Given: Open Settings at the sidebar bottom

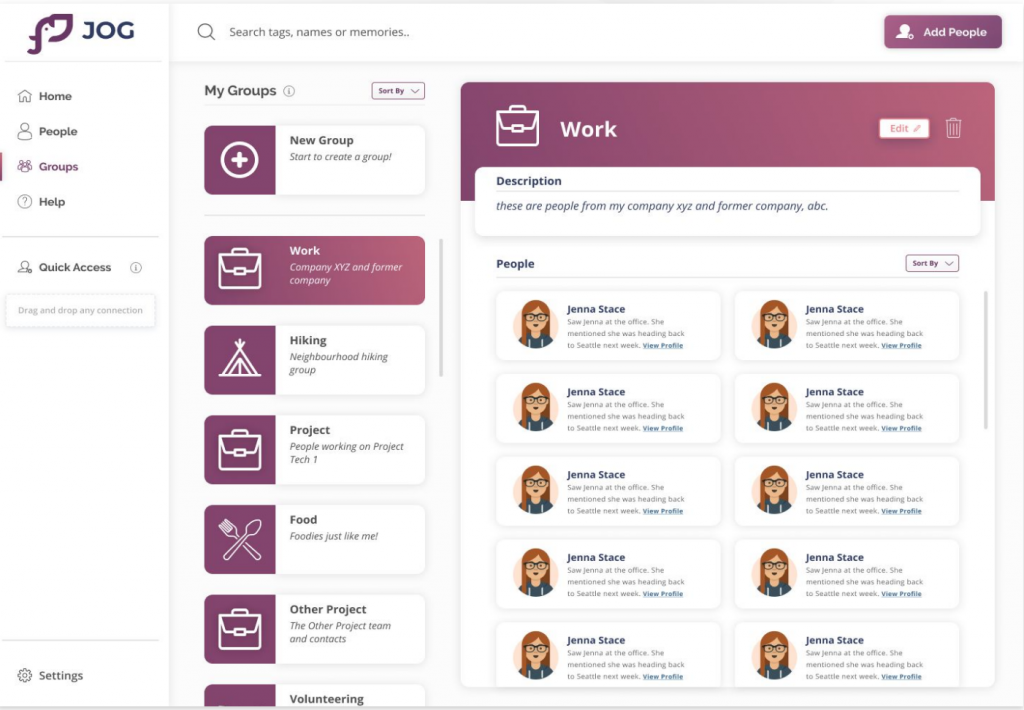Looking at the screenshot, I should click(x=60, y=676).
